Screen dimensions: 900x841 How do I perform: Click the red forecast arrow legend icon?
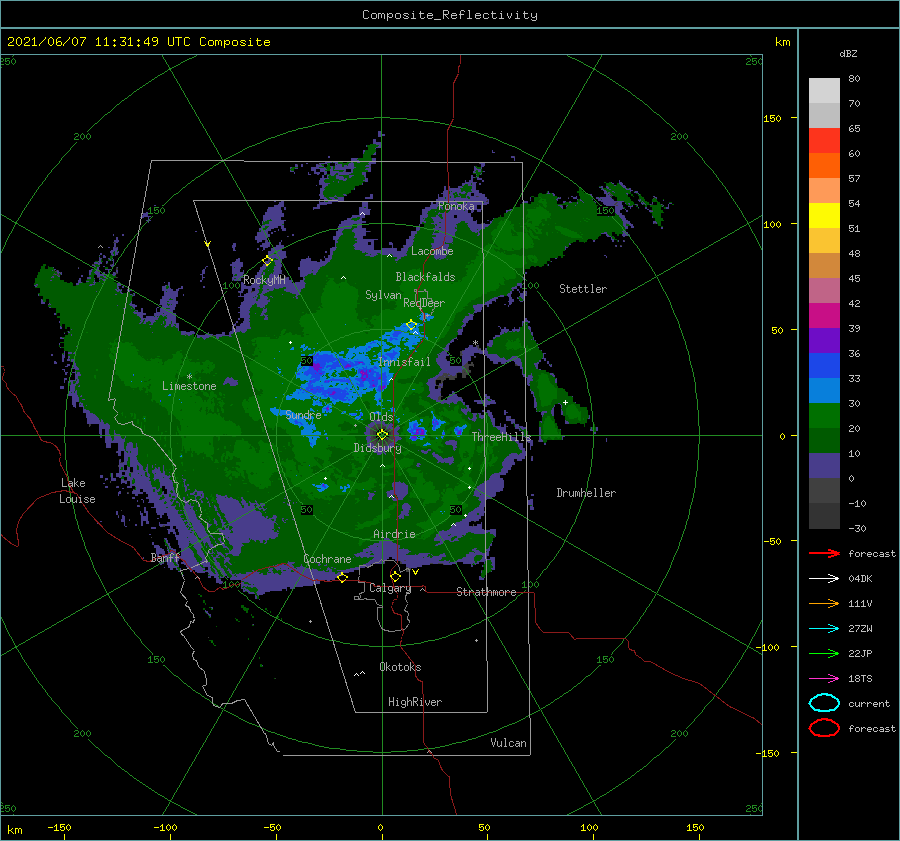(x=824, y=553)
